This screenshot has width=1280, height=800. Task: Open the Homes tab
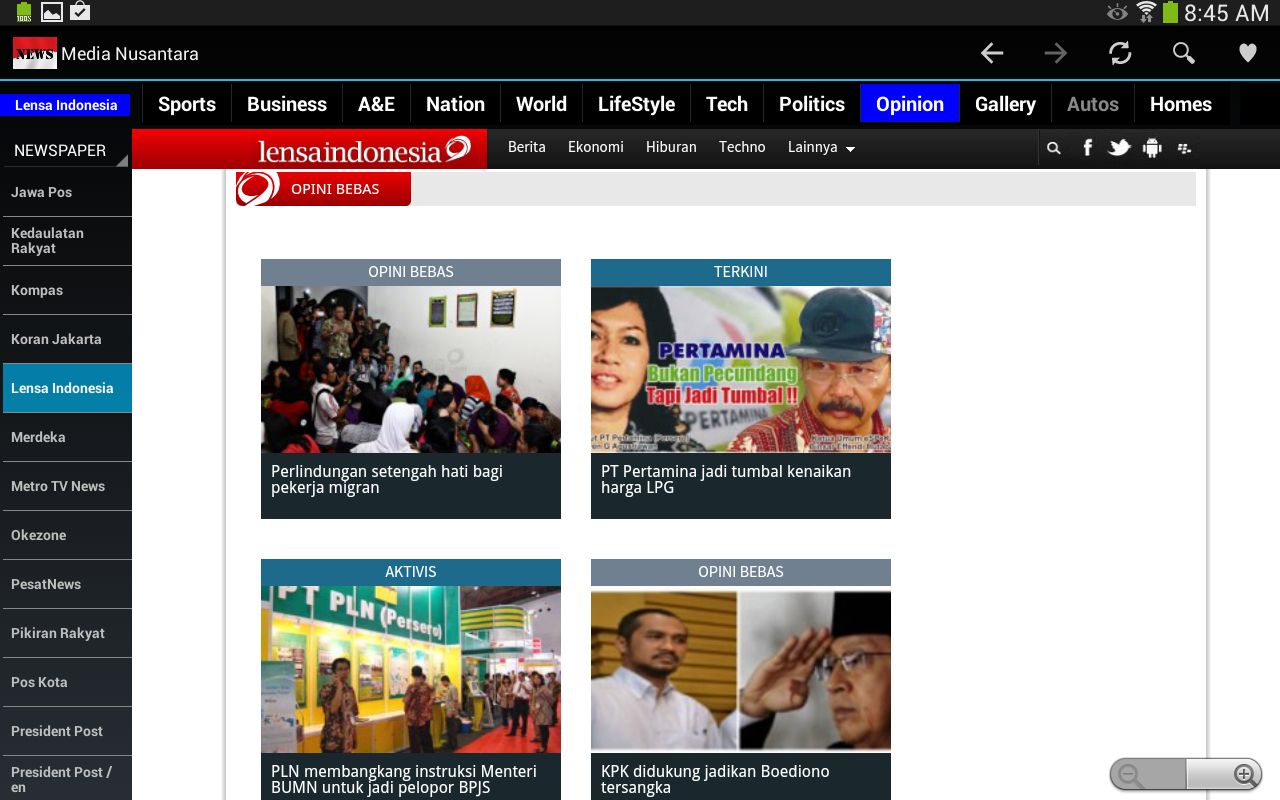tap(1181, 104)
